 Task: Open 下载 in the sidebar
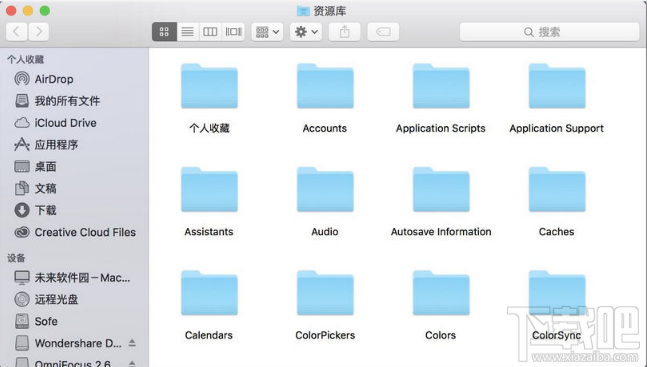[35, 210]
